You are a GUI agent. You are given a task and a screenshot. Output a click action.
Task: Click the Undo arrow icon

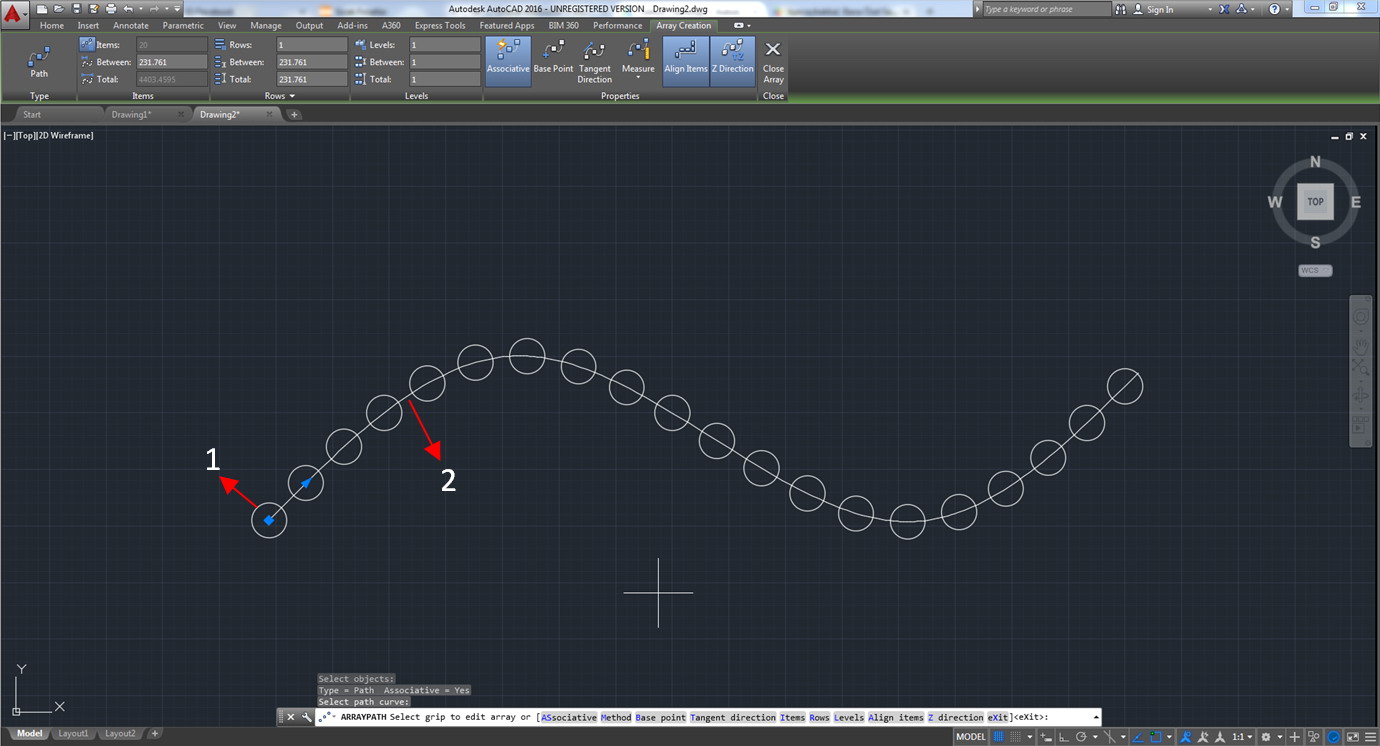128,9
